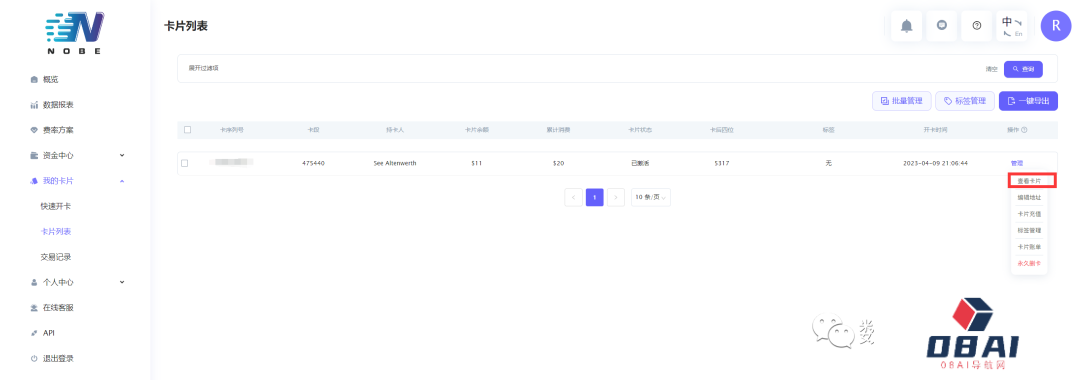
Task: Click balance value $11
Action: point(477,163)
